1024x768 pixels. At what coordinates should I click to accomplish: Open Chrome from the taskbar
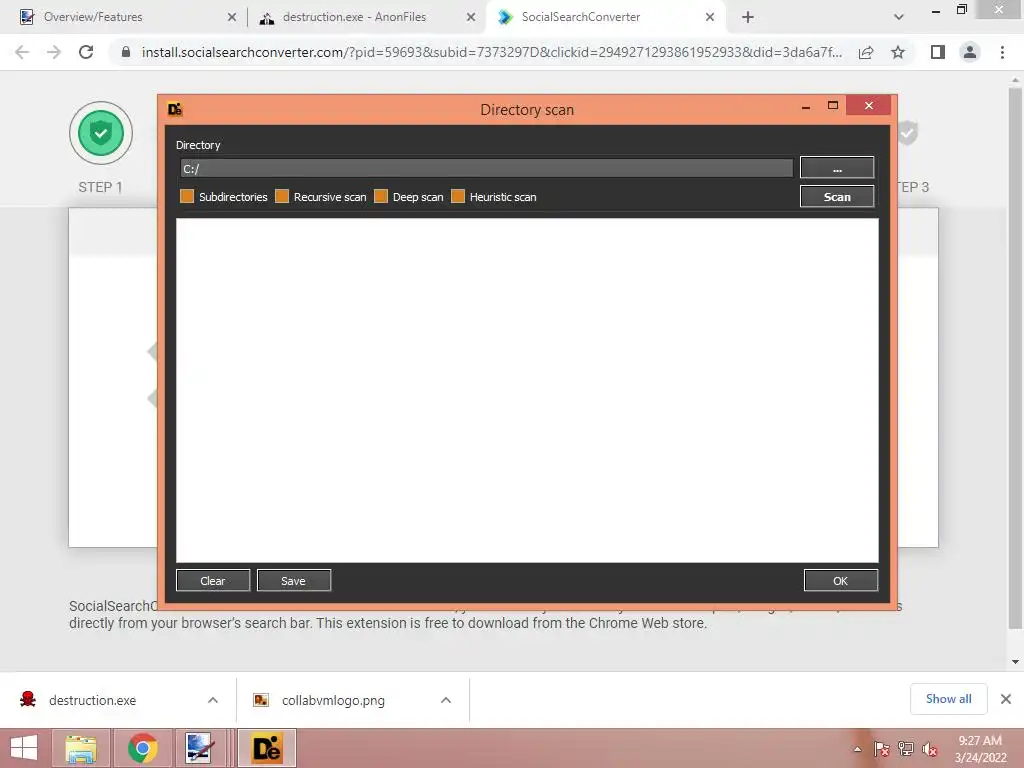coord(142,748)
